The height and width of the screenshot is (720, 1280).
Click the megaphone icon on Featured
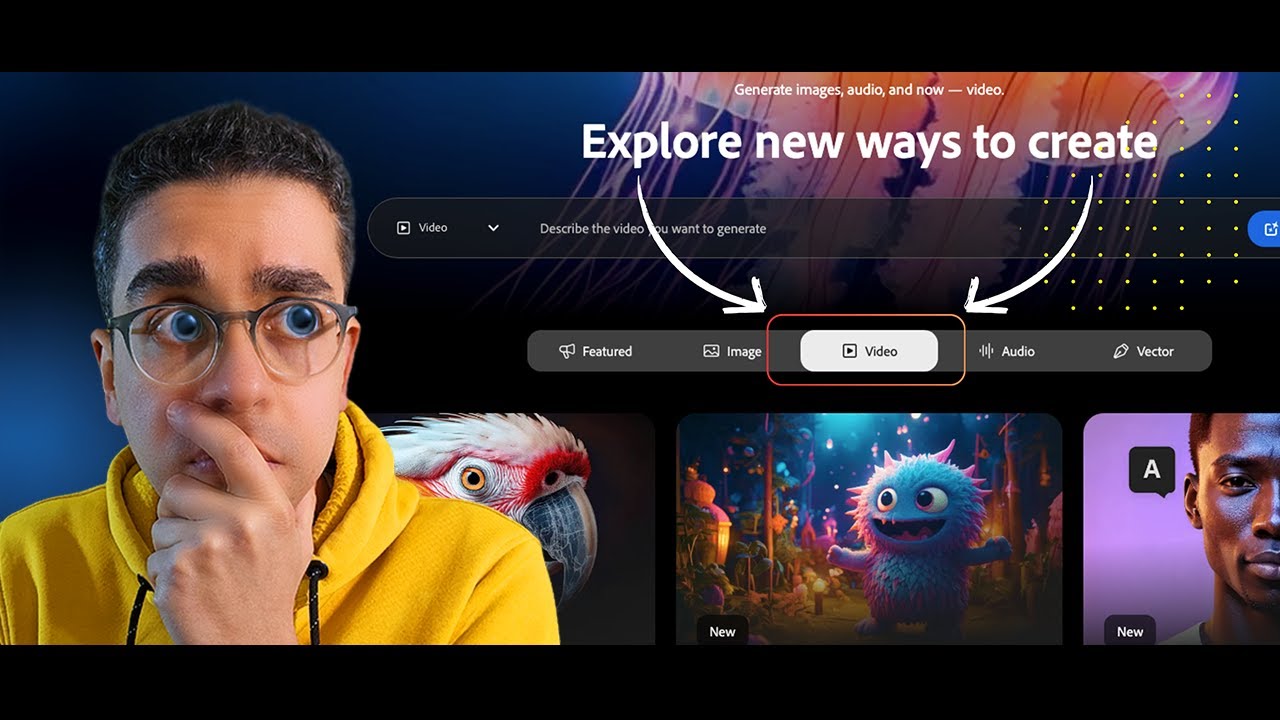567,351
